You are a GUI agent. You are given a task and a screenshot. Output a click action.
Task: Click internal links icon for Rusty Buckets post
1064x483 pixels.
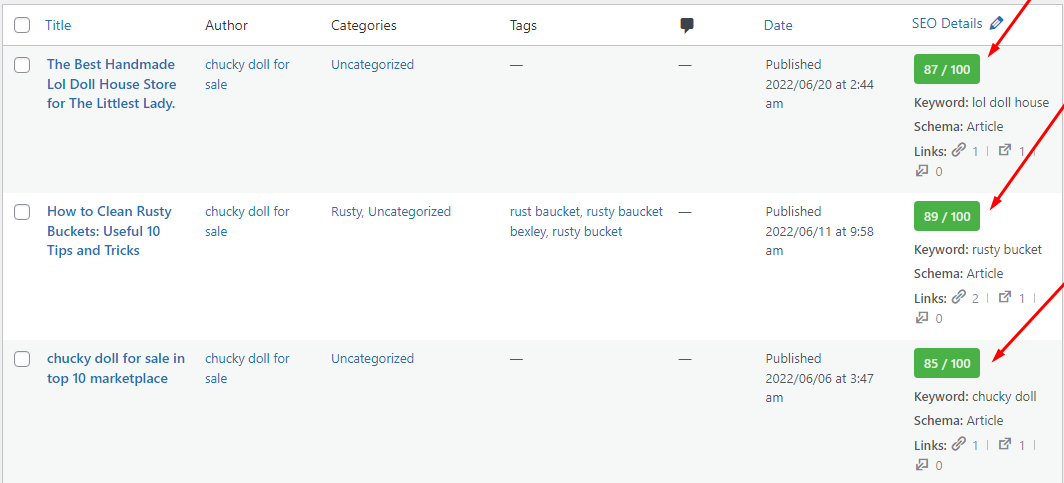(959, 297)
